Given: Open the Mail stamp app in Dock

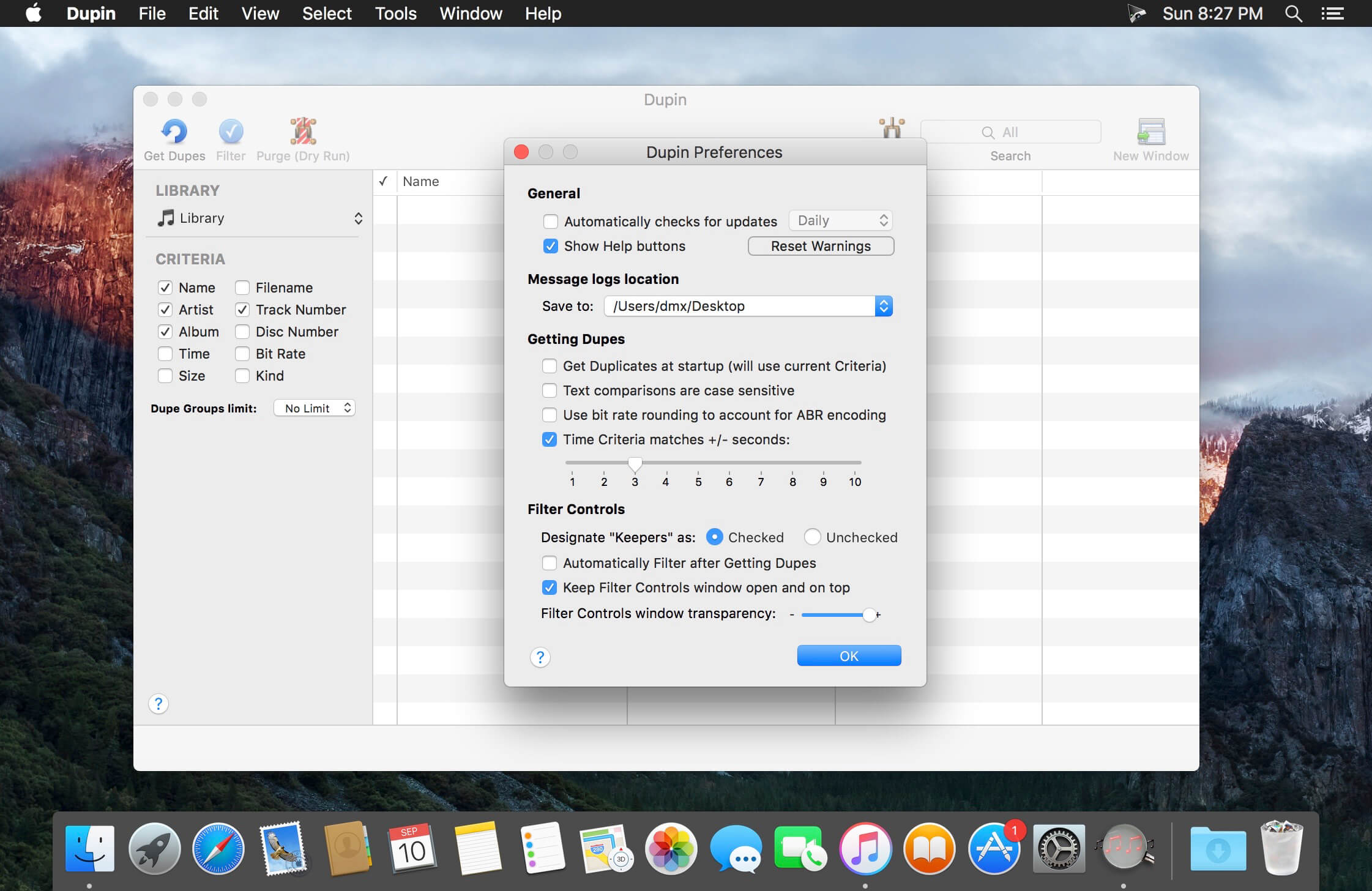Looking at the screenshot, I should coord(283,848).
